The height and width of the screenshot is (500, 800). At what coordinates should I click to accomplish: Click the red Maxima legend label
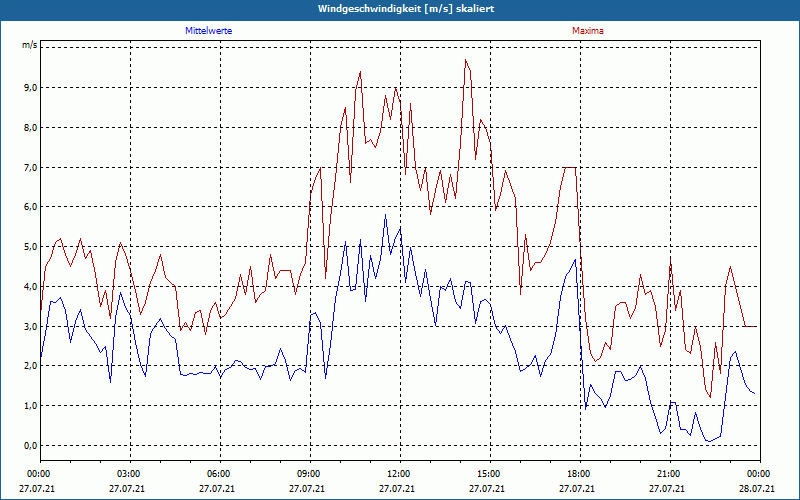click(588, 31)
